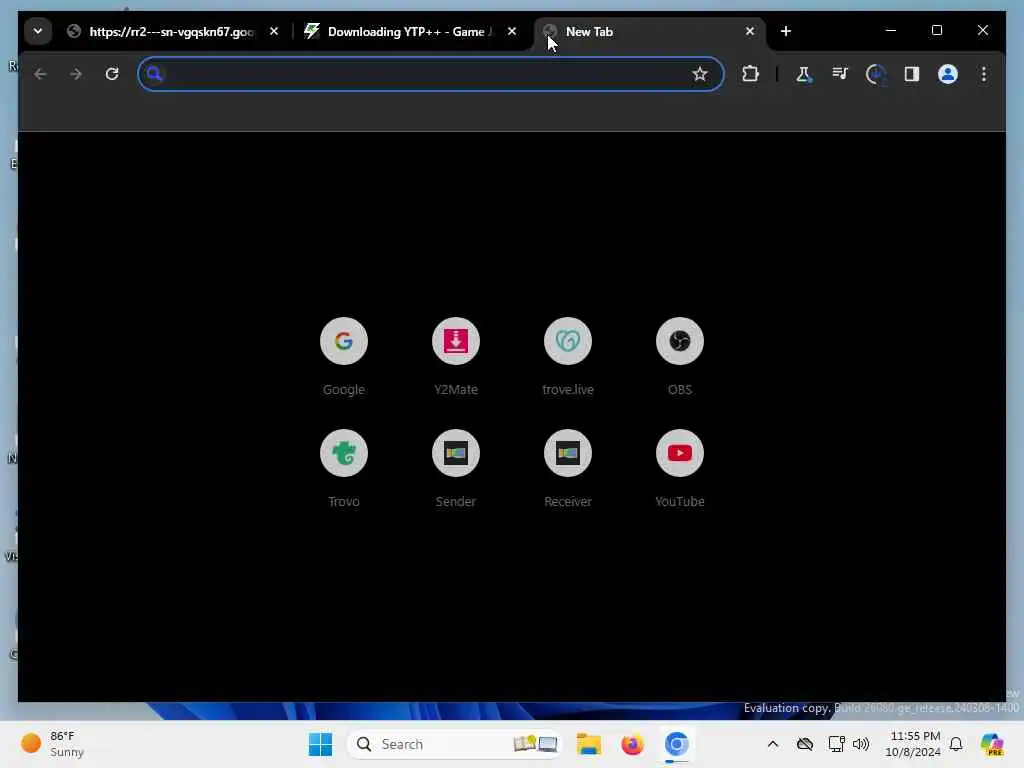Open the trove.live shortcut
The width and height of the screenshot is (1024, 768).
click(x=568, y=356)
